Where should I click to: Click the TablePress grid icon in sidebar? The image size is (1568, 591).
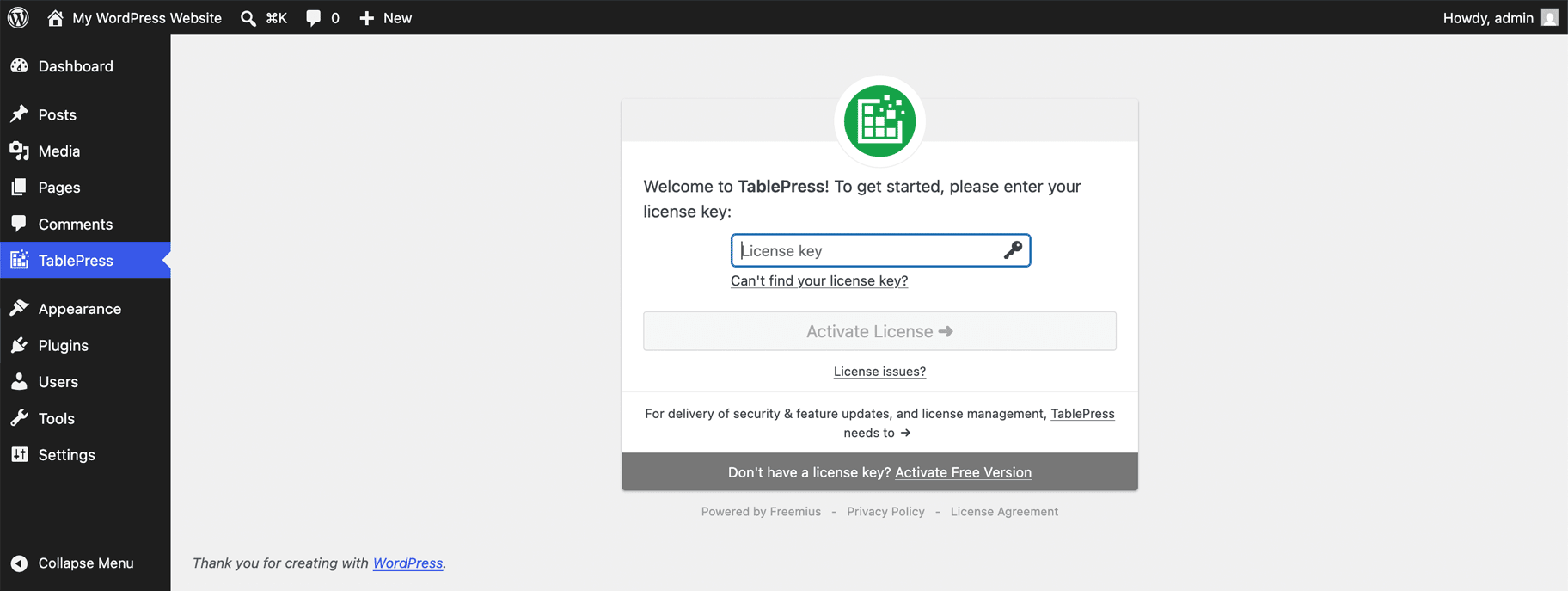point(19,260)
